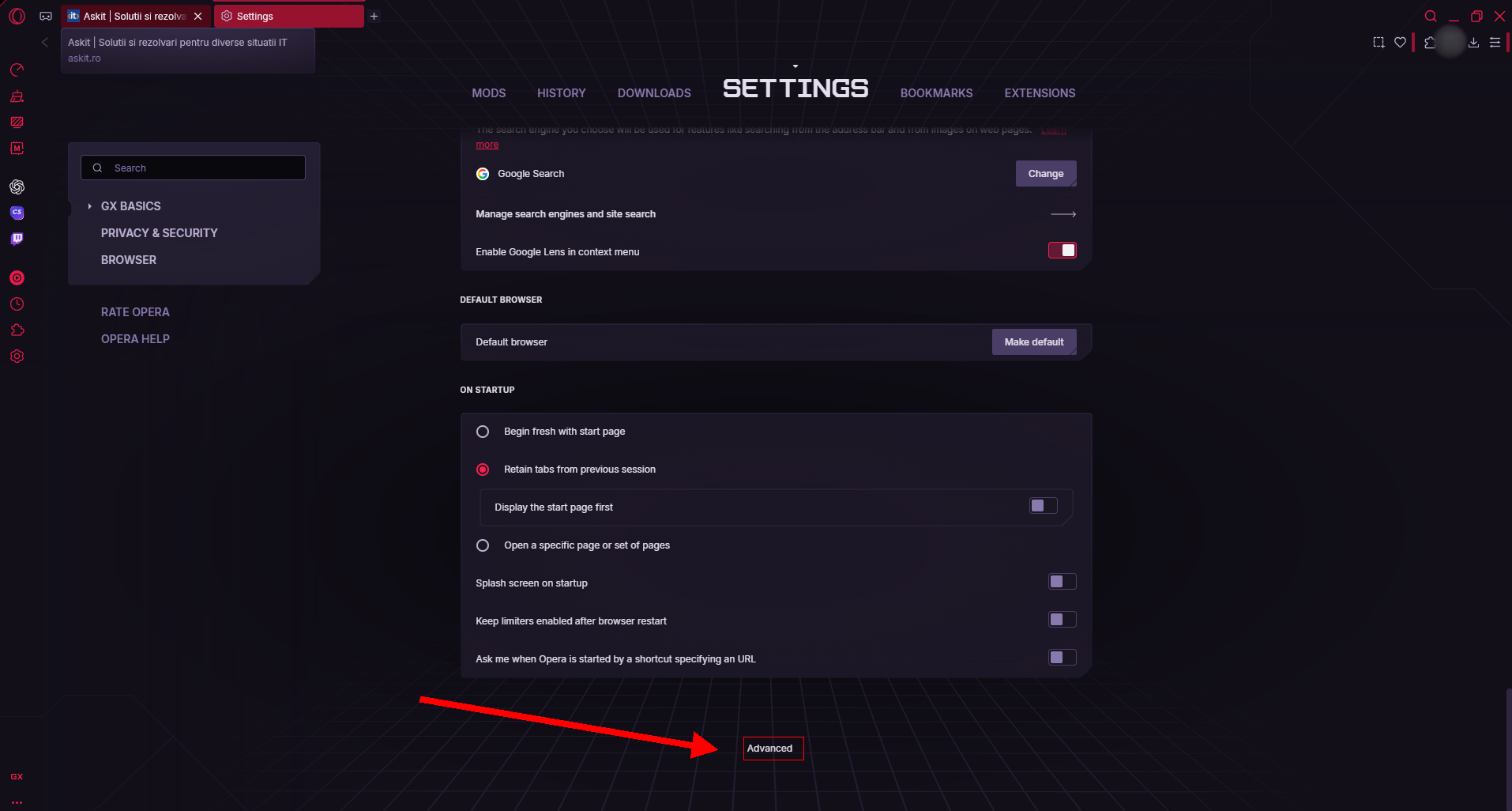1512x811 pixels.
Task: Click the Make default button
Action: 1033,342
